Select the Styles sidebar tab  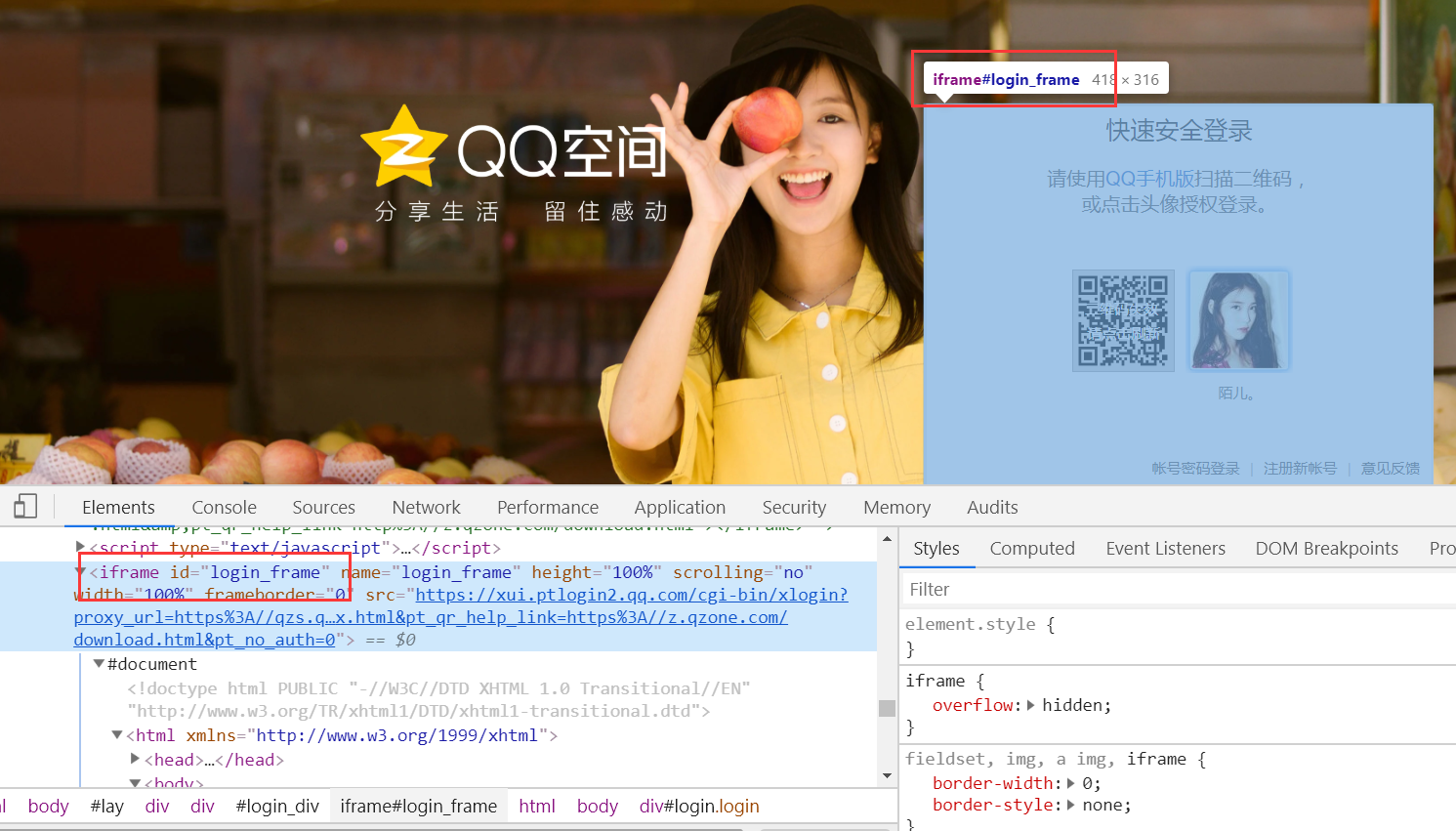coord(936,549)
